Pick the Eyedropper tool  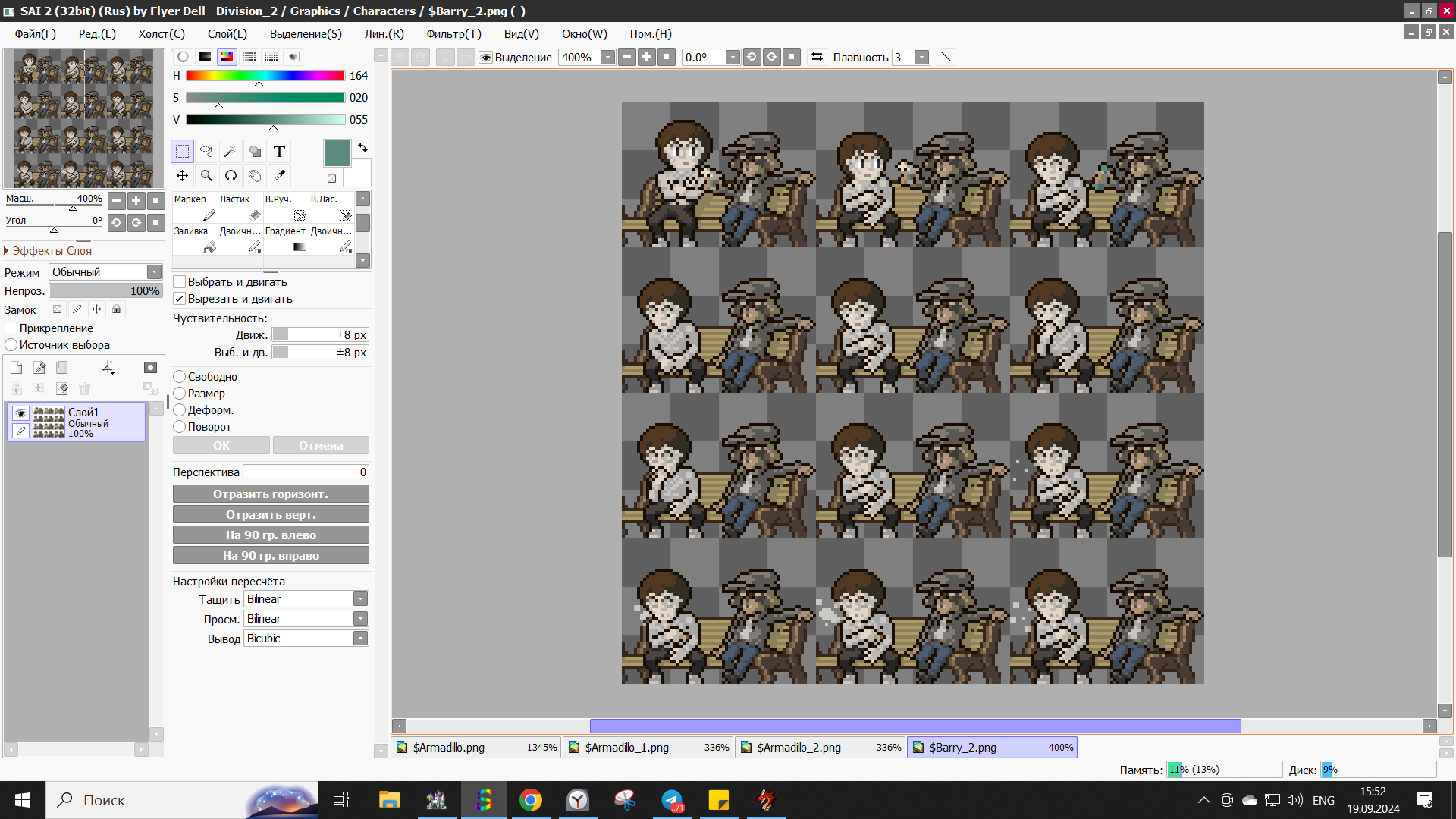click(279, 176)
